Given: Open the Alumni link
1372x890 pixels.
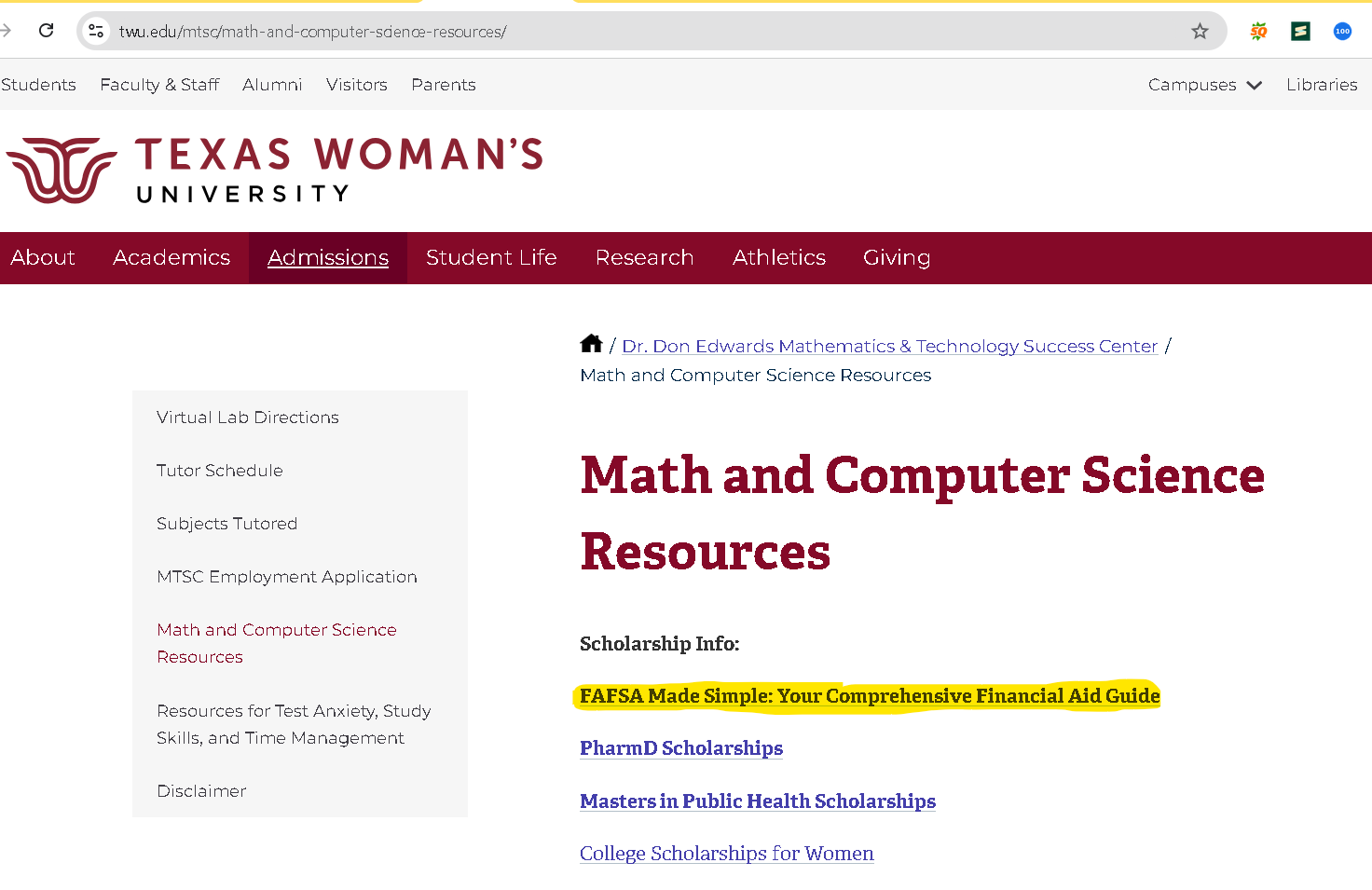Looking at the screenshot, I should pyautogui.click(x=272, y=85).
